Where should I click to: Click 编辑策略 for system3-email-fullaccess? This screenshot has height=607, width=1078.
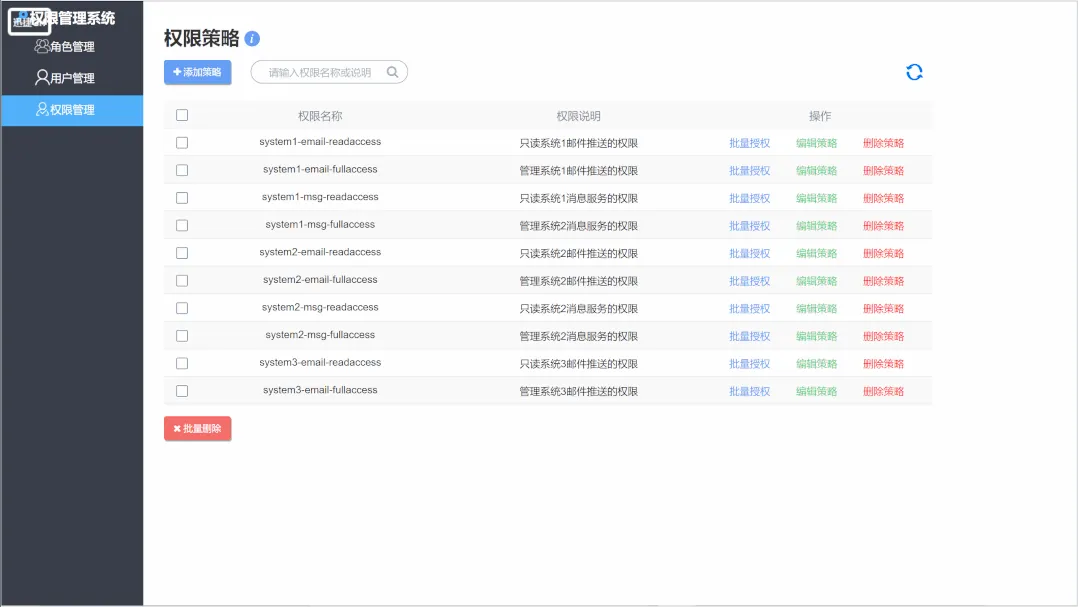(x=817, y=391)
